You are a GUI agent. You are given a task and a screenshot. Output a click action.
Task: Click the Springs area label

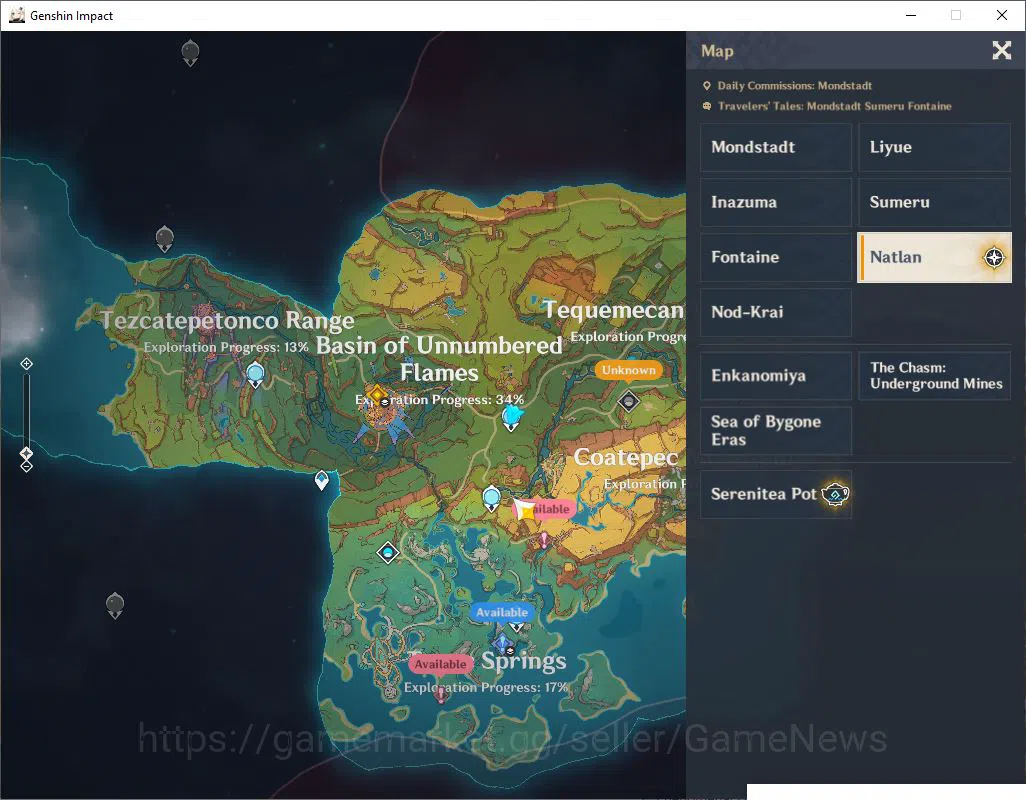point(524,661)
